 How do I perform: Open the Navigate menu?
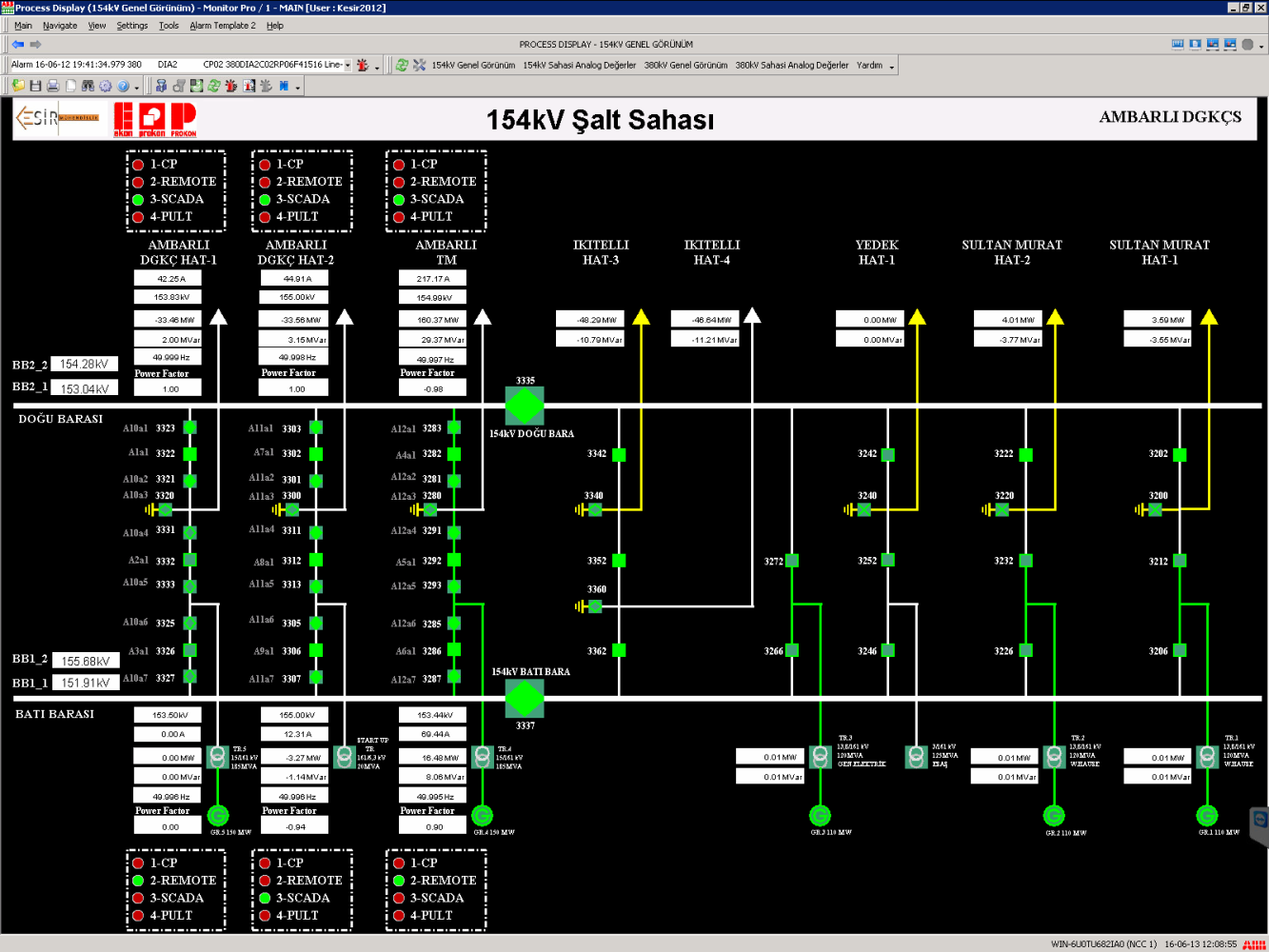pyautogui.click(x=60, y=26)
